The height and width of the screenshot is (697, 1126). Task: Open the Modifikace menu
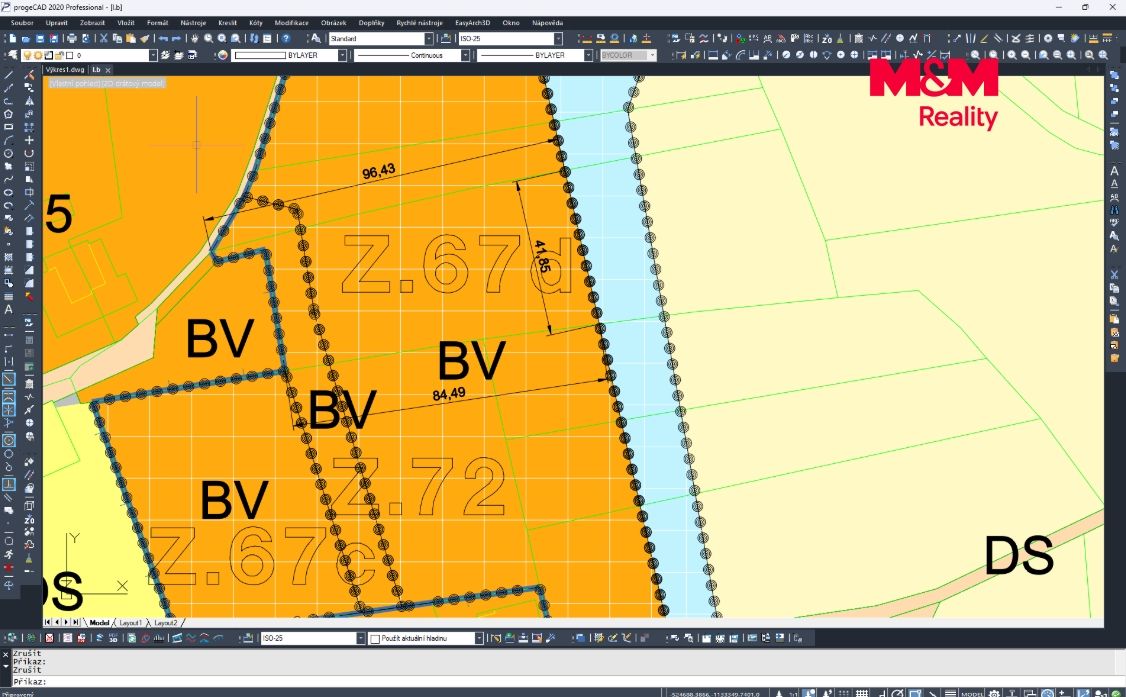coord(292,23)
